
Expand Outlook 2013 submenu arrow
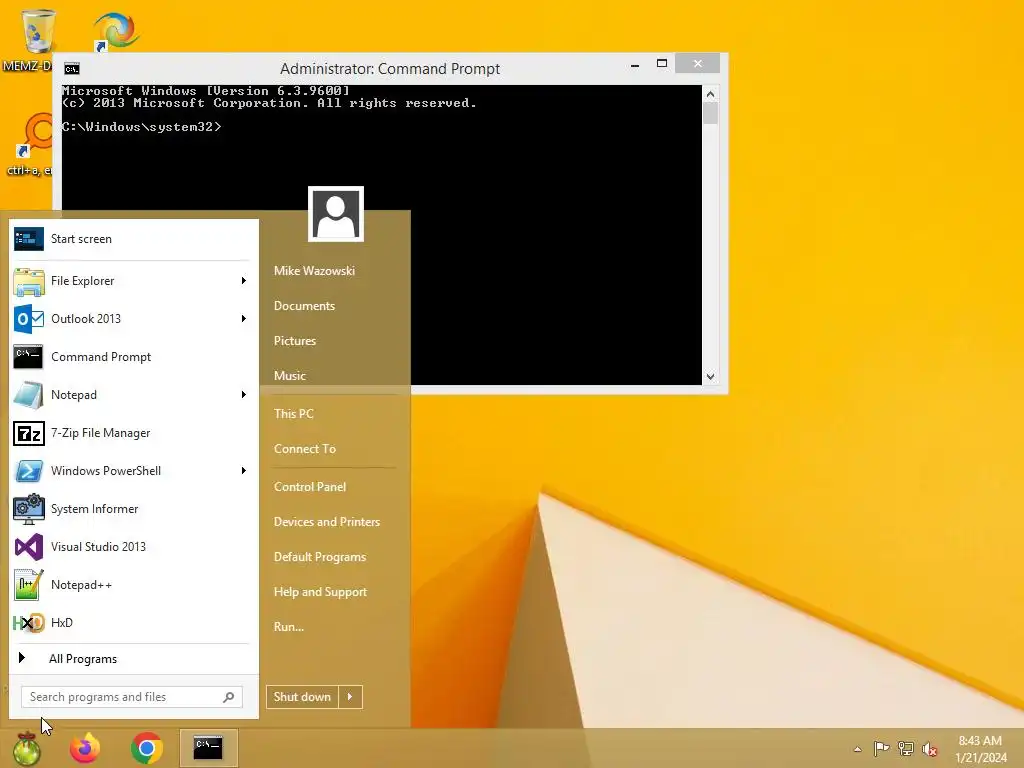tap(243, 319)
